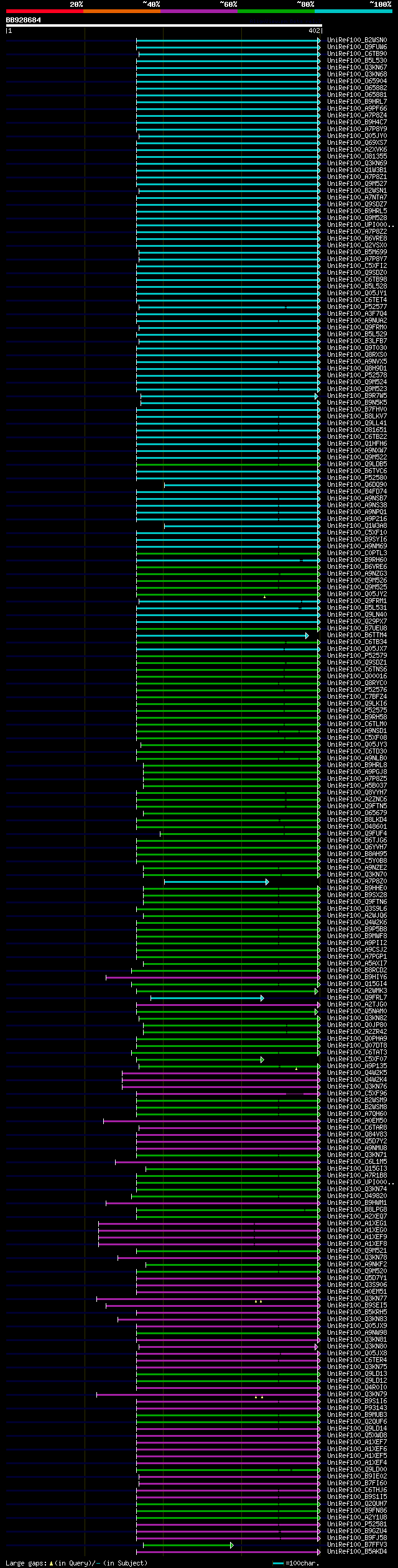398x1568 pixels.
Task: Click the cyan ~100% identity legend segment
Action: point(353,11)
